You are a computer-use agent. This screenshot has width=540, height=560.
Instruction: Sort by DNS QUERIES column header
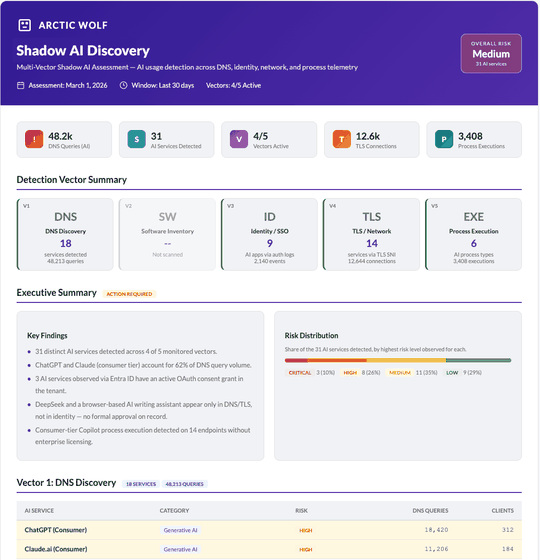[430, 511]
